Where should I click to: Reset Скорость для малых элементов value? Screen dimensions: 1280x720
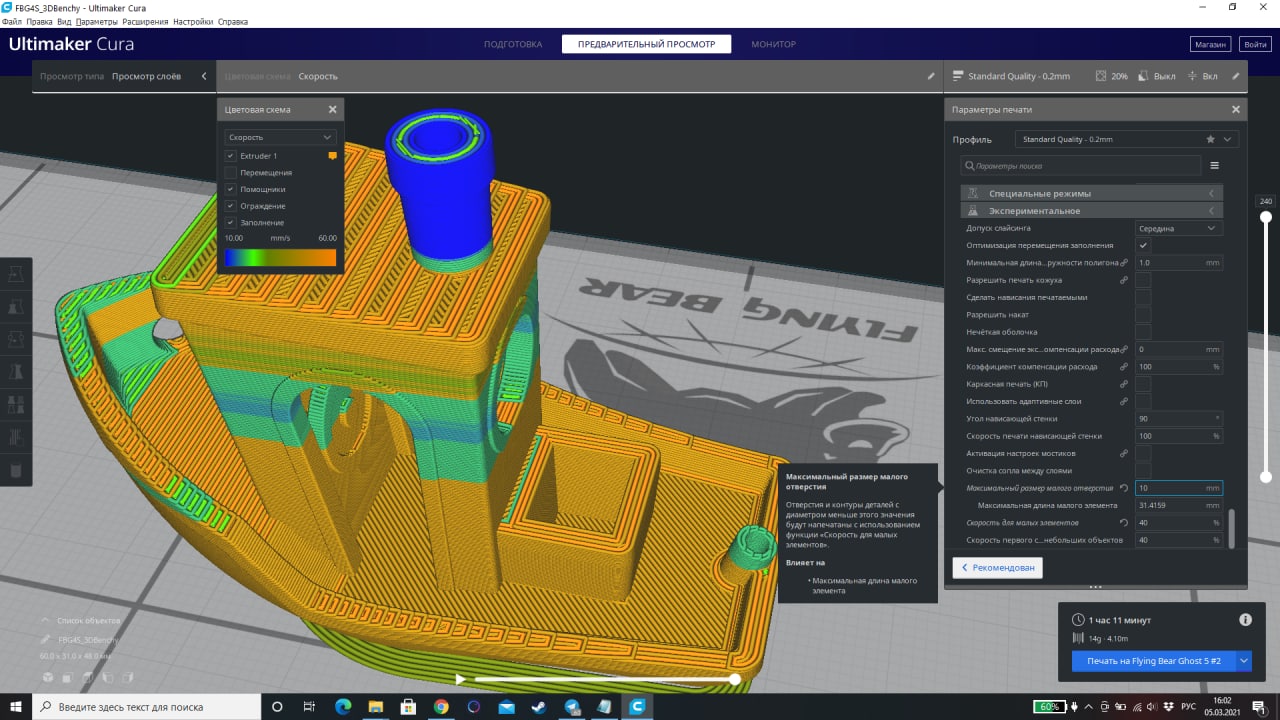coord(1124,523)
